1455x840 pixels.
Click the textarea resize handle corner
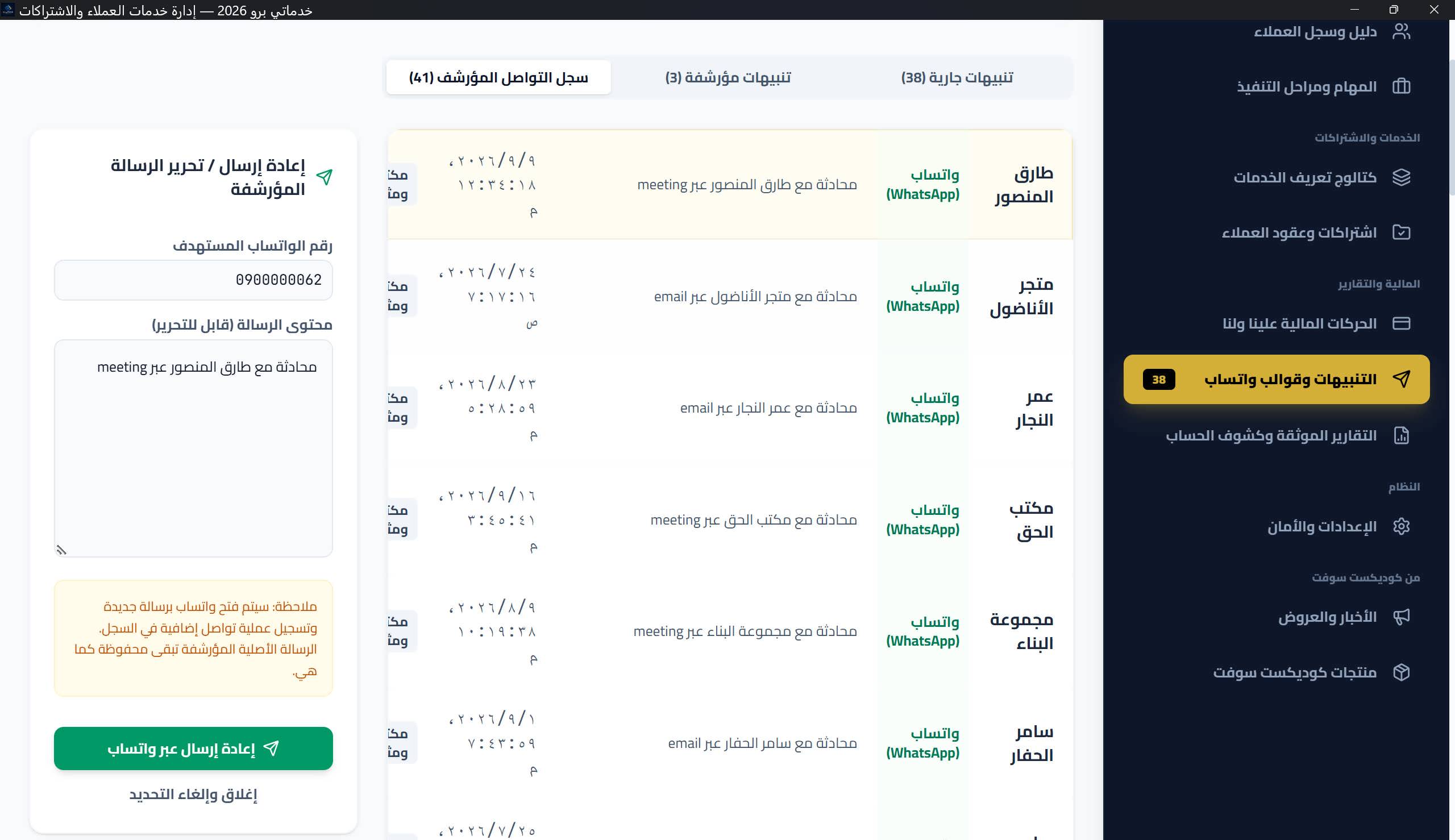pyautogui.click(x=61, y=550)
